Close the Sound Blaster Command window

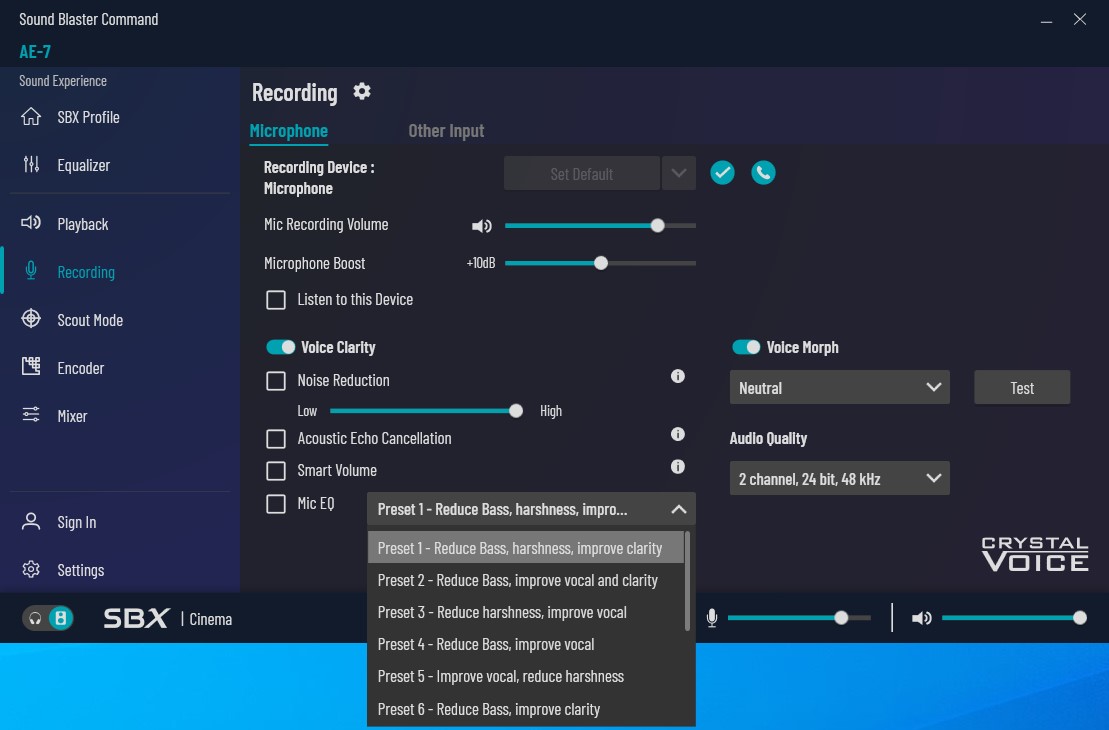point(1079,19)
